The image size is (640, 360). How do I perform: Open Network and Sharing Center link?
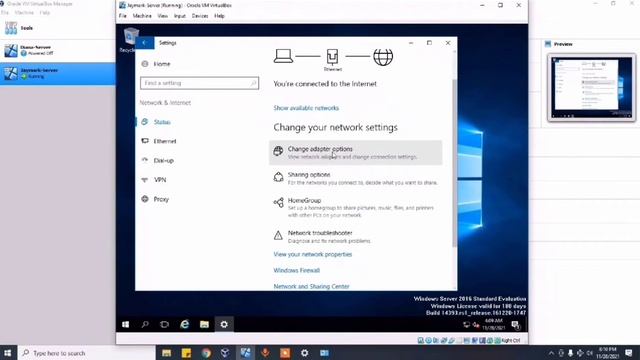click(311, 287)
